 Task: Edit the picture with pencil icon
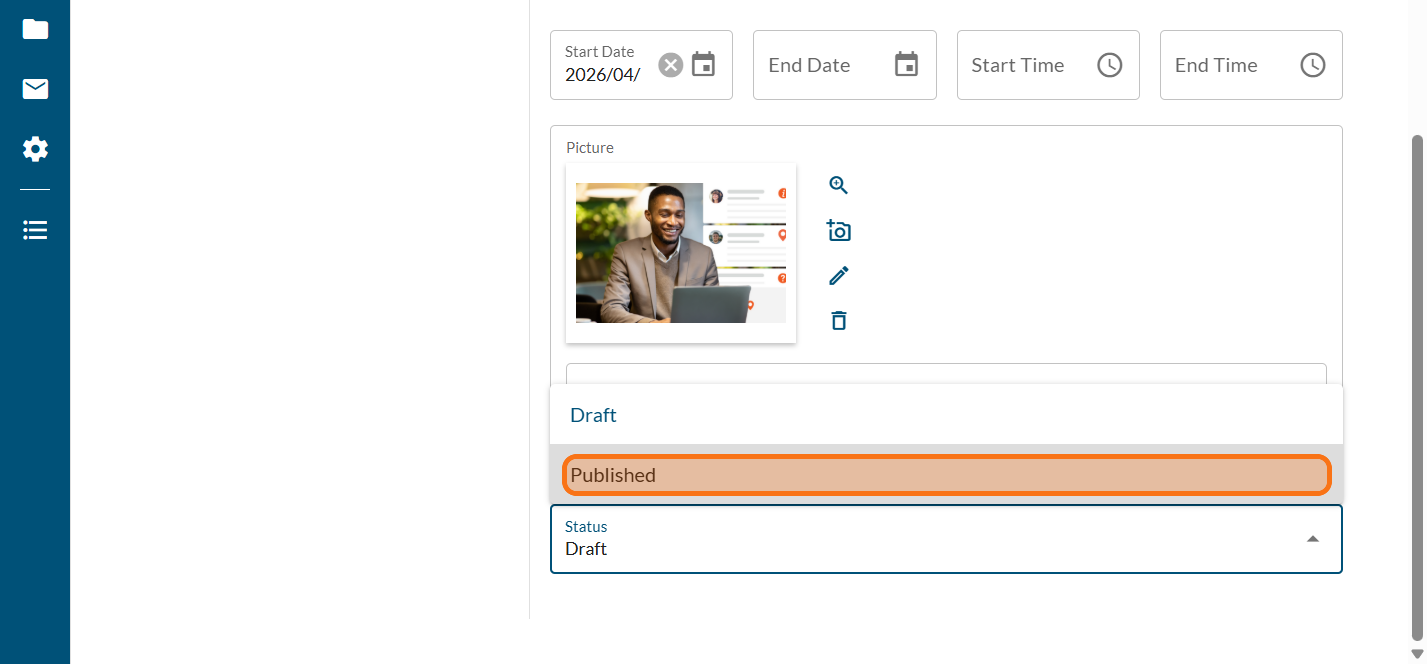838,276
